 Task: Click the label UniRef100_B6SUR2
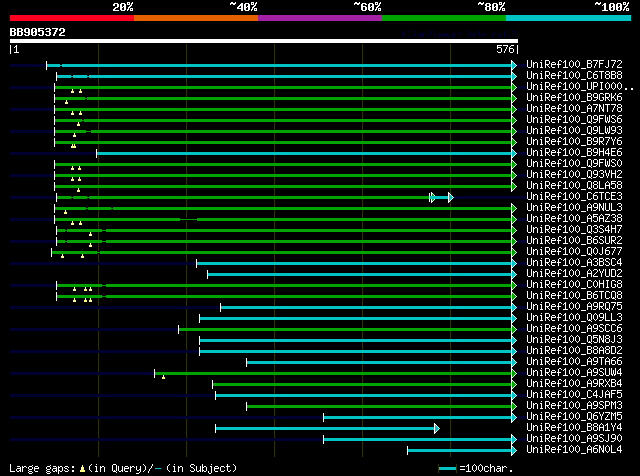tap(574, 240)
